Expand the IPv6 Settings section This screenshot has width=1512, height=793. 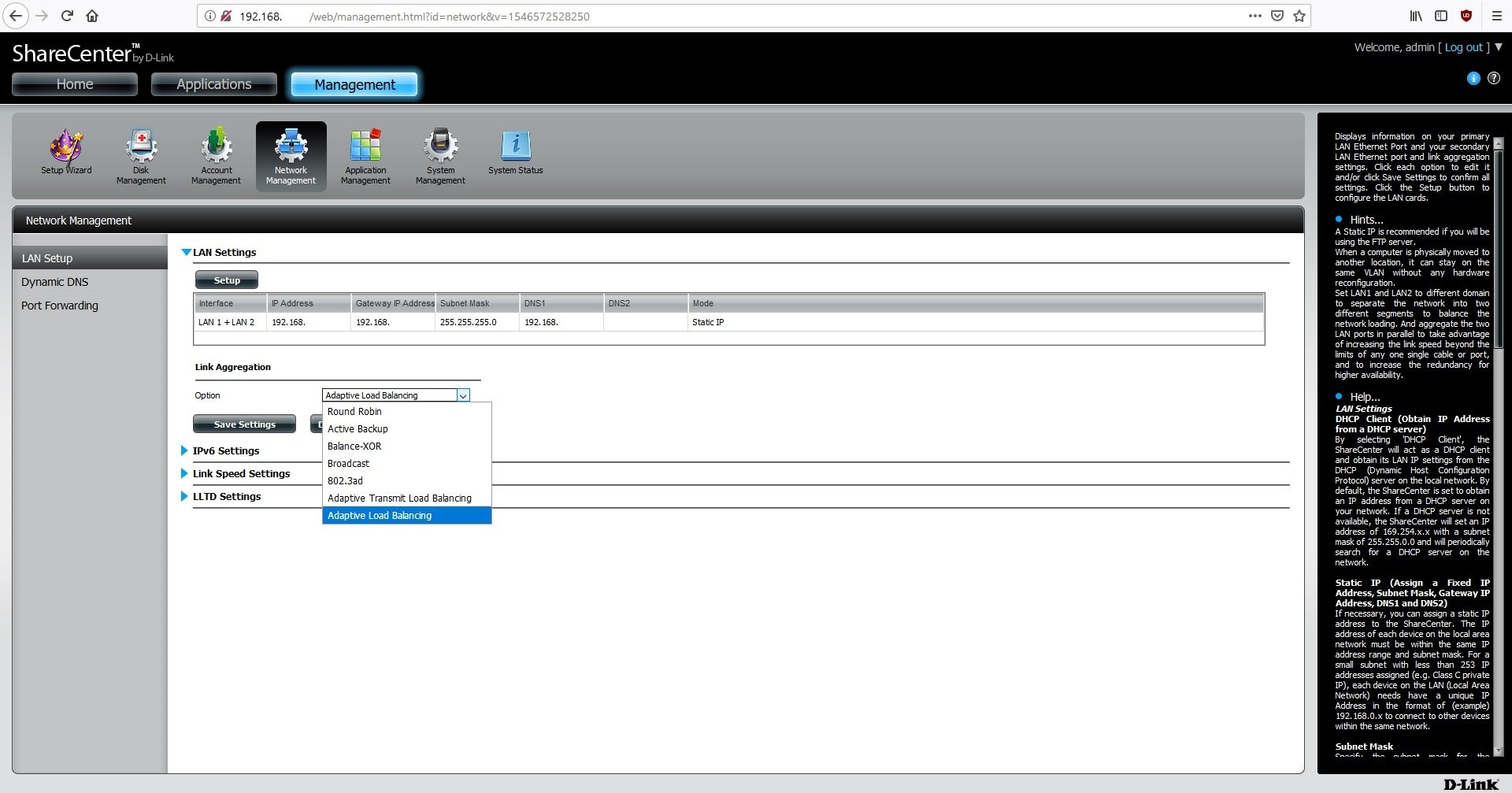tap(225, 451)
